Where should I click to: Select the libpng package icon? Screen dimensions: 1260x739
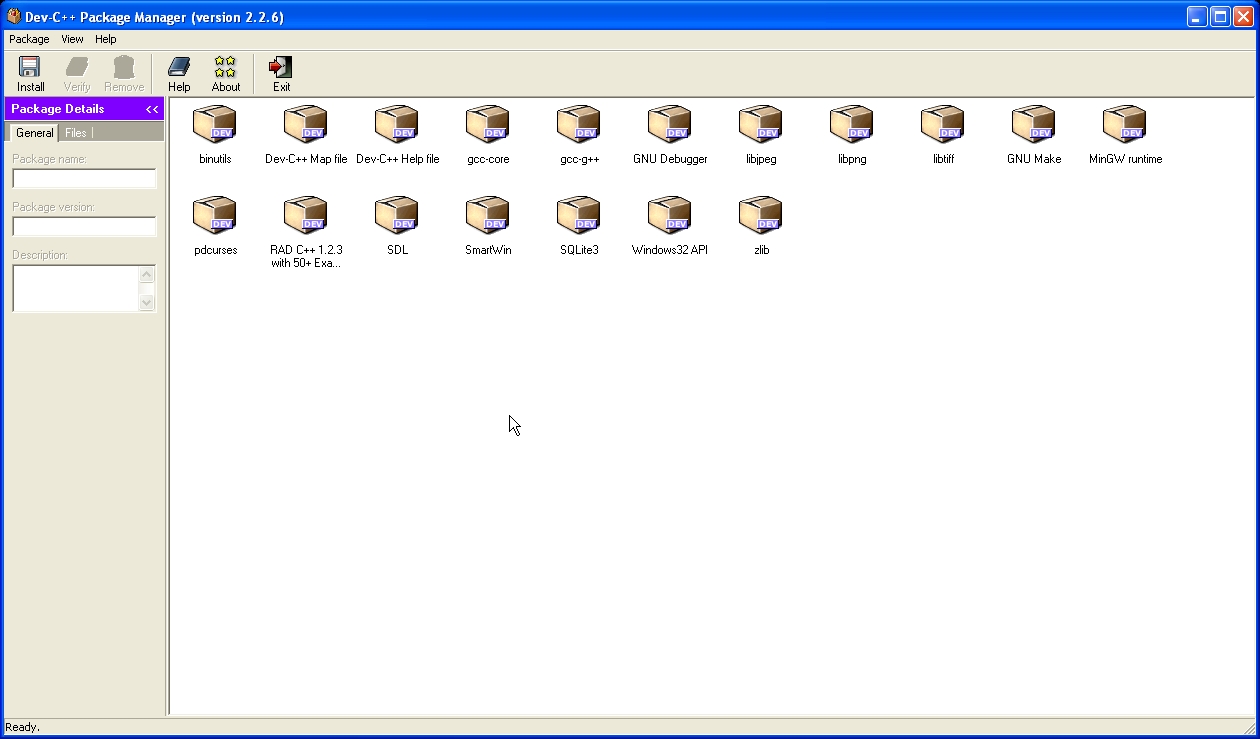[x=852, y=125]
